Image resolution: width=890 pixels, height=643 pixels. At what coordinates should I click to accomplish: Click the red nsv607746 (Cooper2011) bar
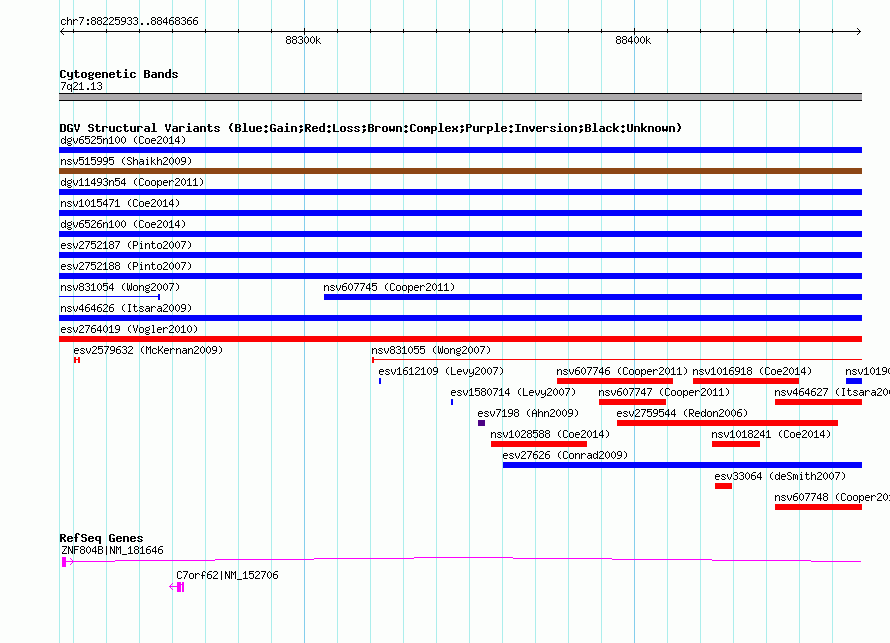(x=615, y=381)
